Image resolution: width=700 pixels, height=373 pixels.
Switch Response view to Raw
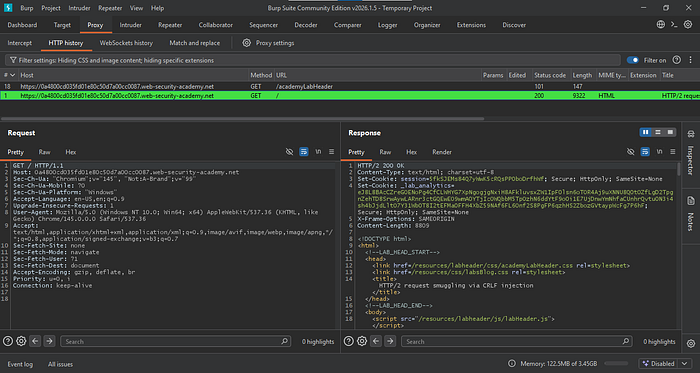pos(385,152)
